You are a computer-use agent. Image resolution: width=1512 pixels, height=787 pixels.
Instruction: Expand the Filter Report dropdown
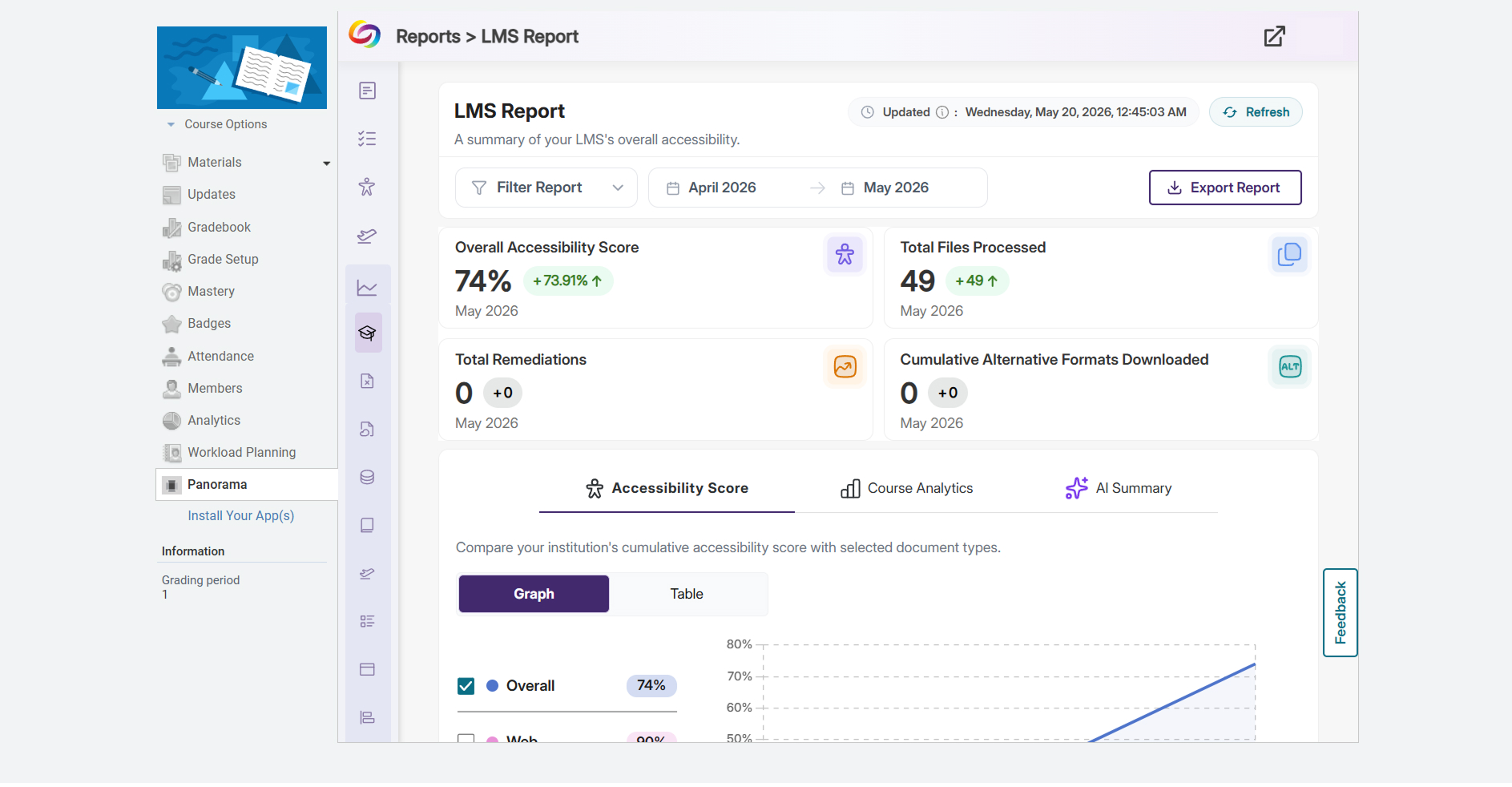click(x=546, y=188)
